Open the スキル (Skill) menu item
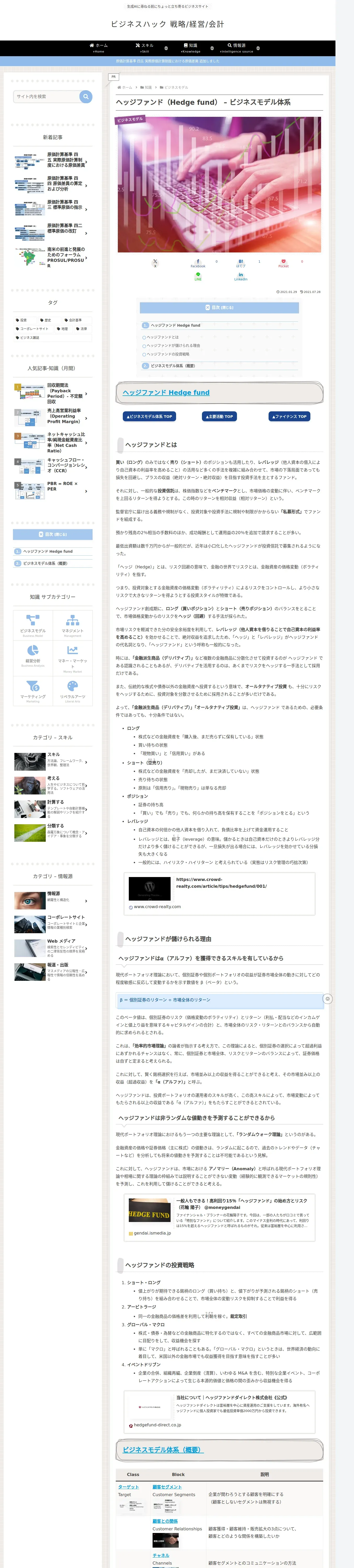 pos(145,48)
